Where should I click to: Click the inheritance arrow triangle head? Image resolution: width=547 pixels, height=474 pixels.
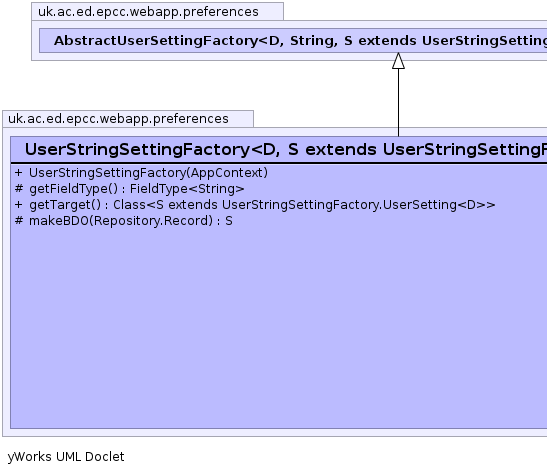click(398, 61)
